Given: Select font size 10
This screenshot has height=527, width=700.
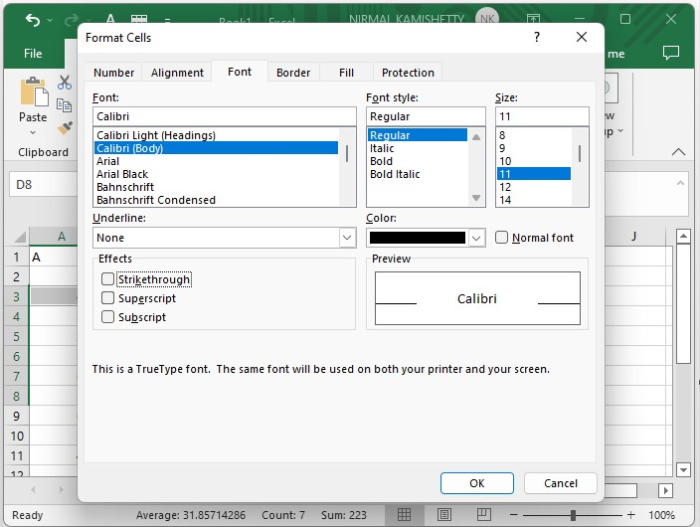Looking at the screenshot, I should (x=533, y=161).
